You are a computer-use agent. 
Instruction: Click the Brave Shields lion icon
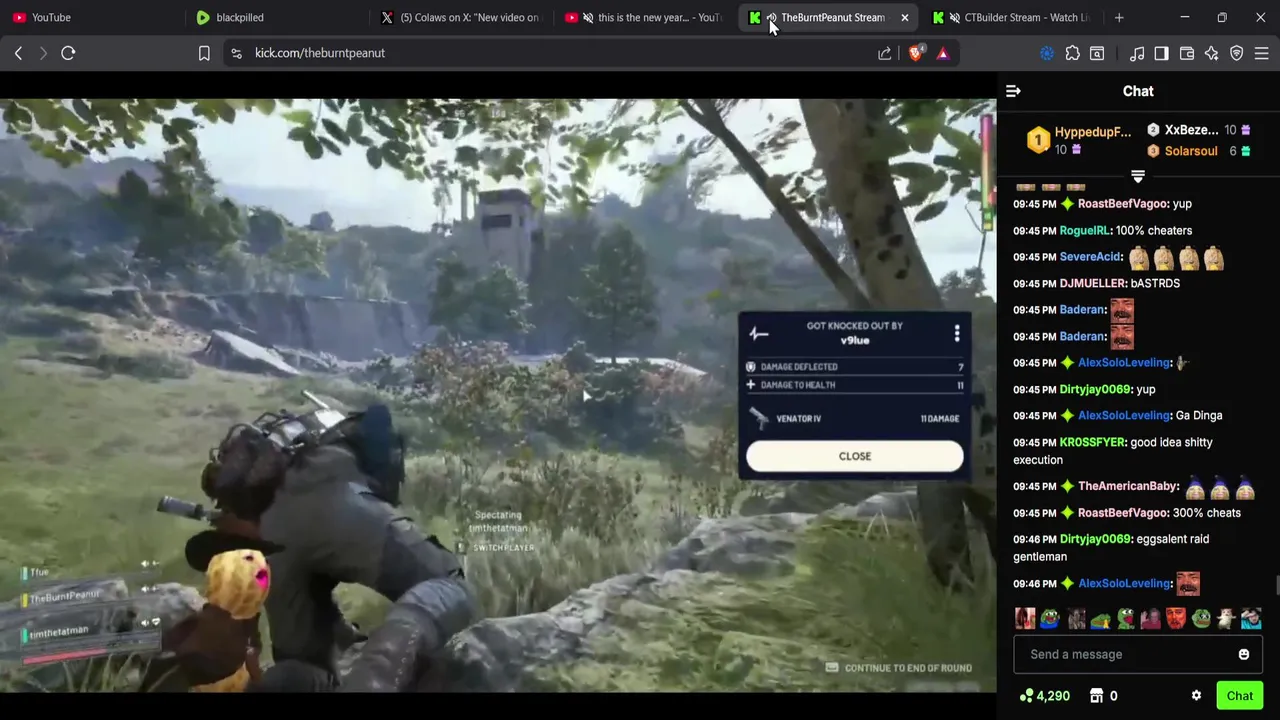[916, 53]
